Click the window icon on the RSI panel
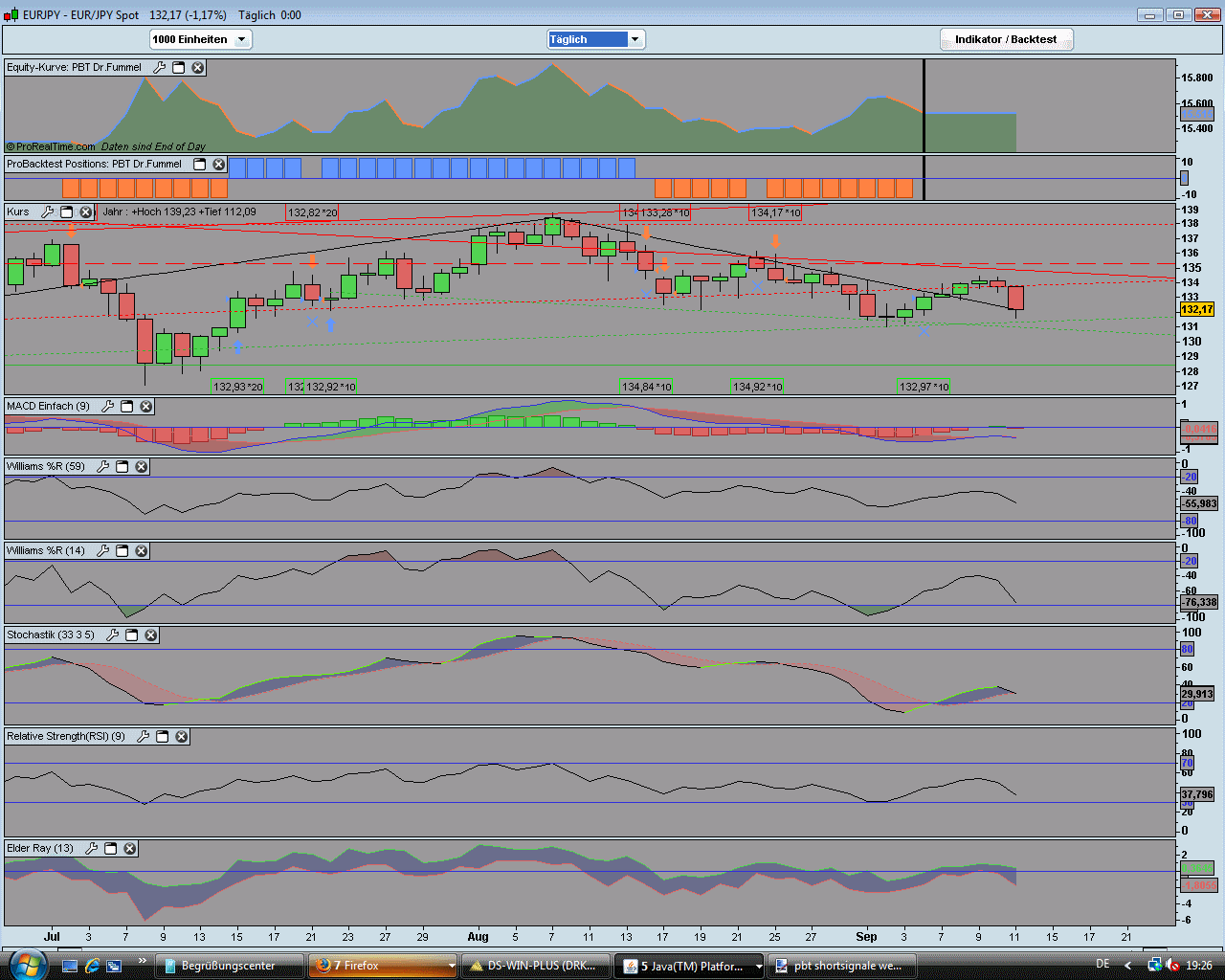The width and height of the screenshot is (1225, 980). click(163, 737)
